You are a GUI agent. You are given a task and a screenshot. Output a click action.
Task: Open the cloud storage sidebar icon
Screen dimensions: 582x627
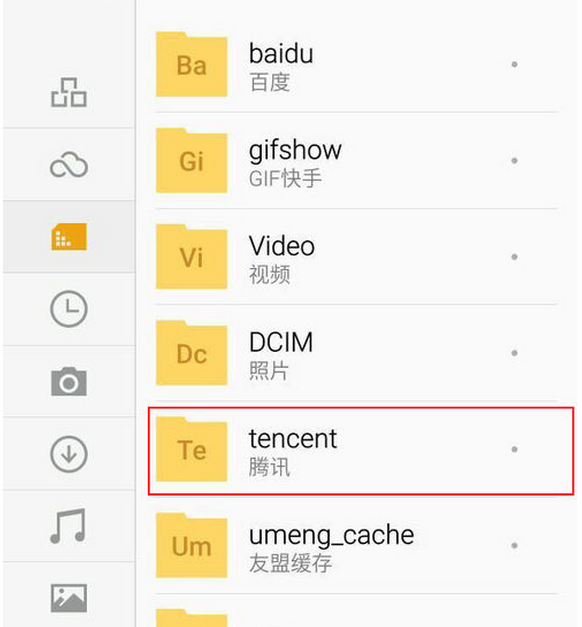point(69,165)
